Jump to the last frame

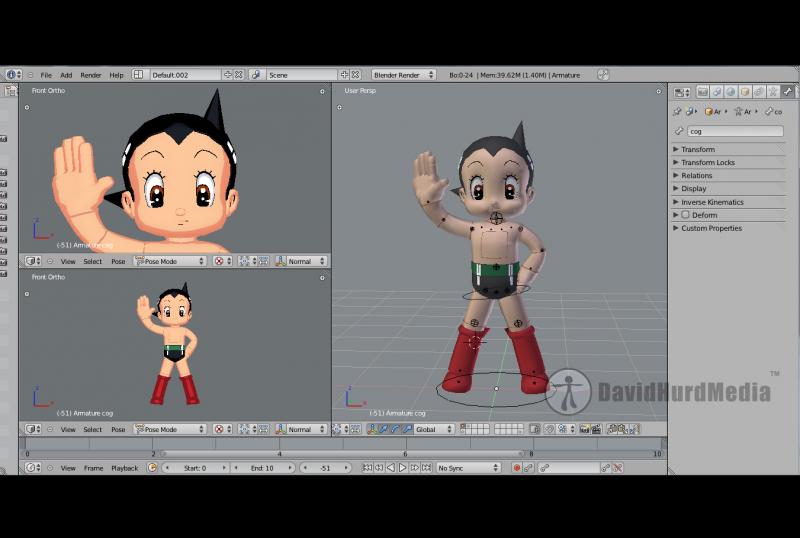tap(426, 468)
